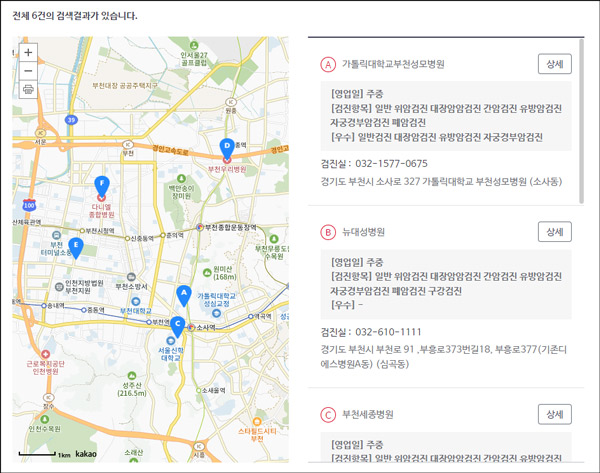600x473 pixels.
Task: Select map marker C near 소사역
Action: coord(178,327)
